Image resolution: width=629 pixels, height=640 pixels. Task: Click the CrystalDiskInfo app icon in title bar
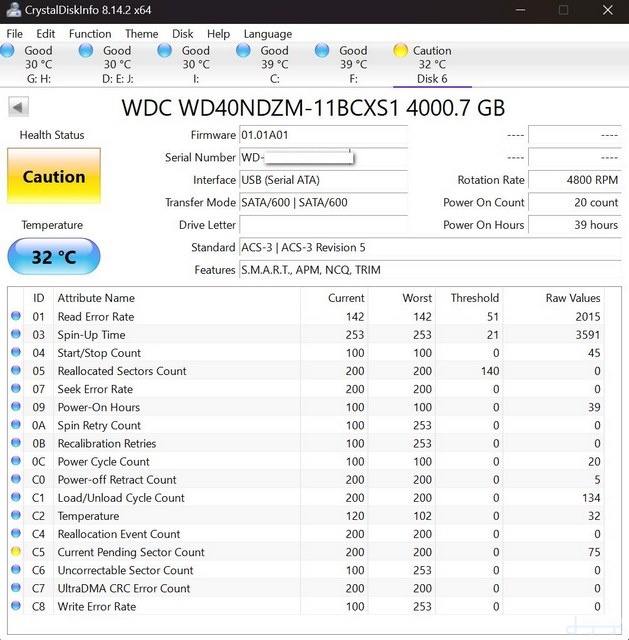(13, 9)
